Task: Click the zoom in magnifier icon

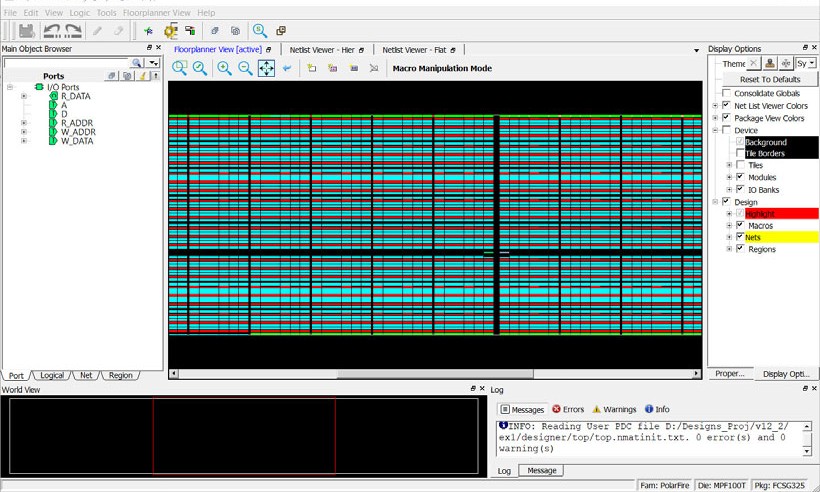Action: [x=224, y=68]
